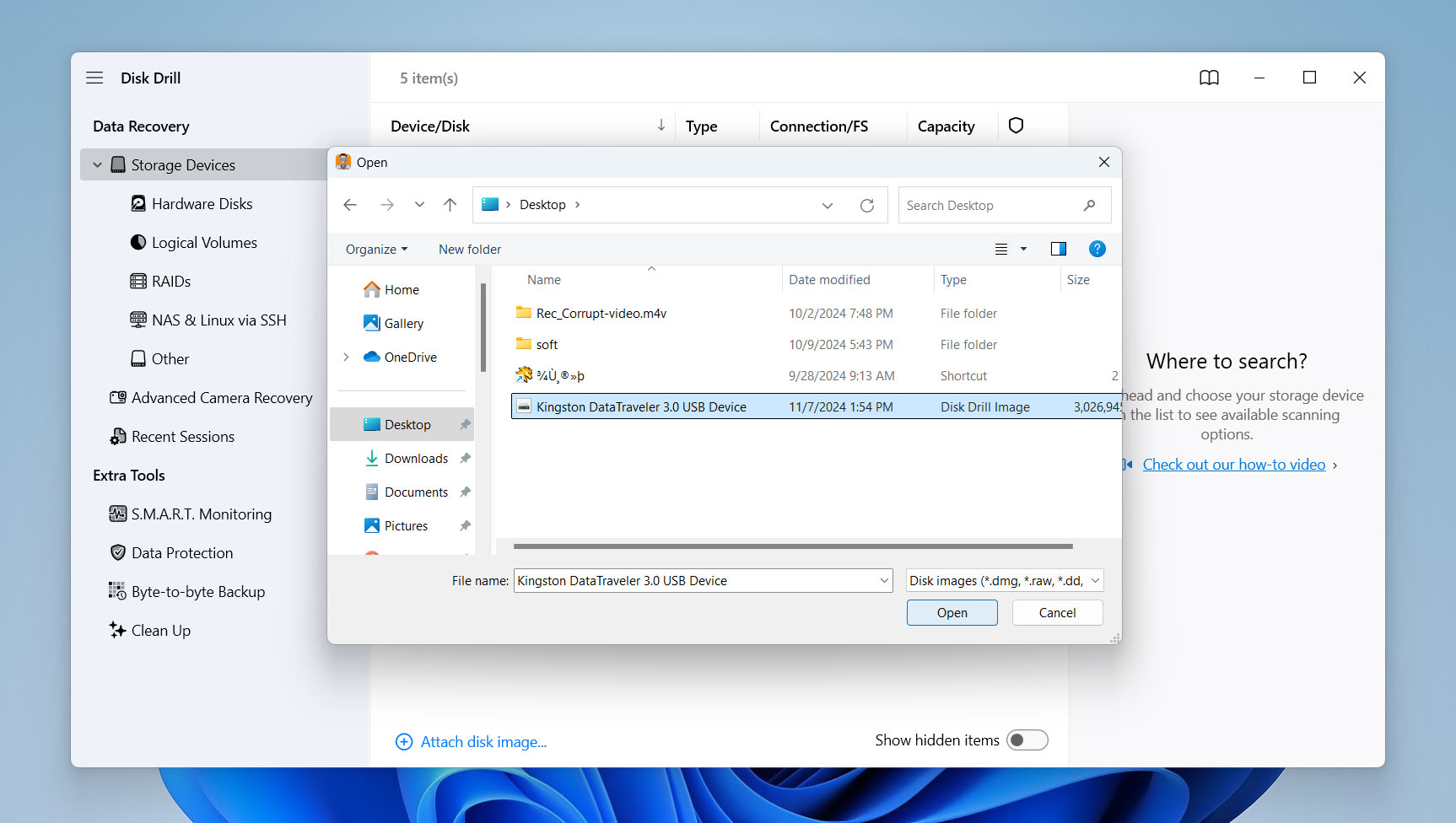Click the Byte-to-byte Backup icon
Viewport: 1456px width, 823px height.
pyautogui.click(x=118, y=591)
